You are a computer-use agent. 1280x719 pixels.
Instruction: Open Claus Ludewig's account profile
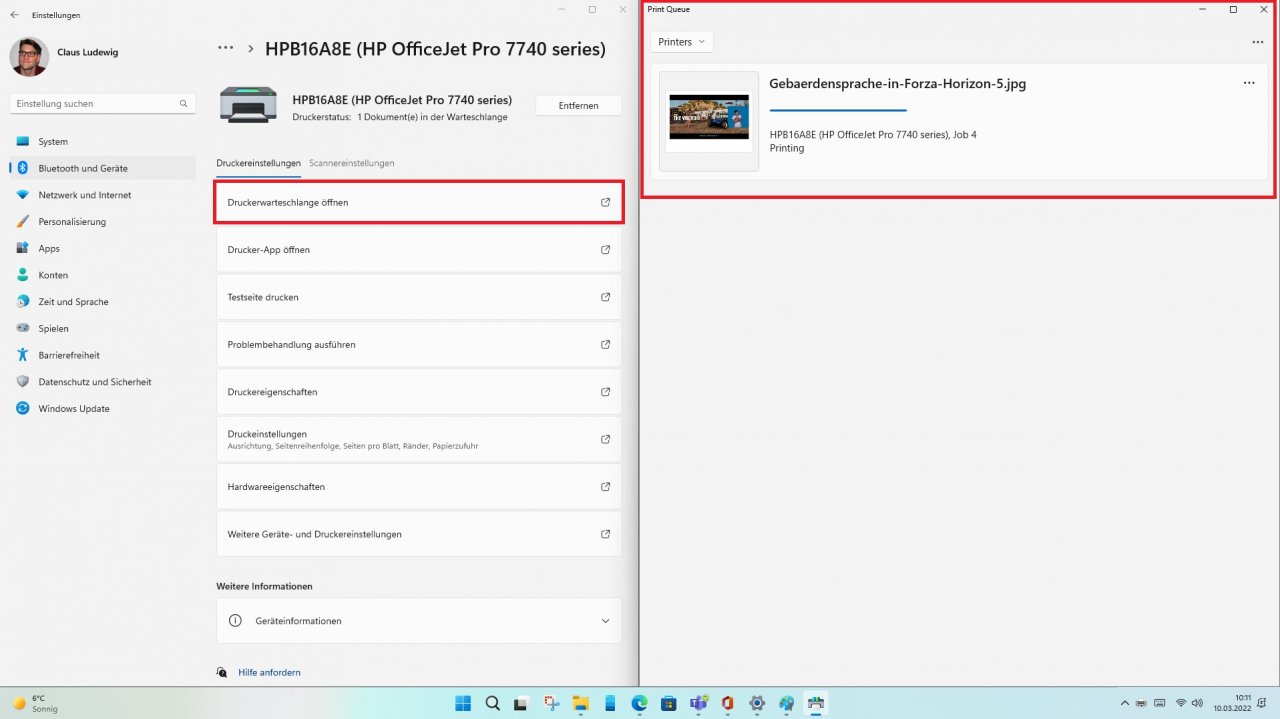[65, 57]
